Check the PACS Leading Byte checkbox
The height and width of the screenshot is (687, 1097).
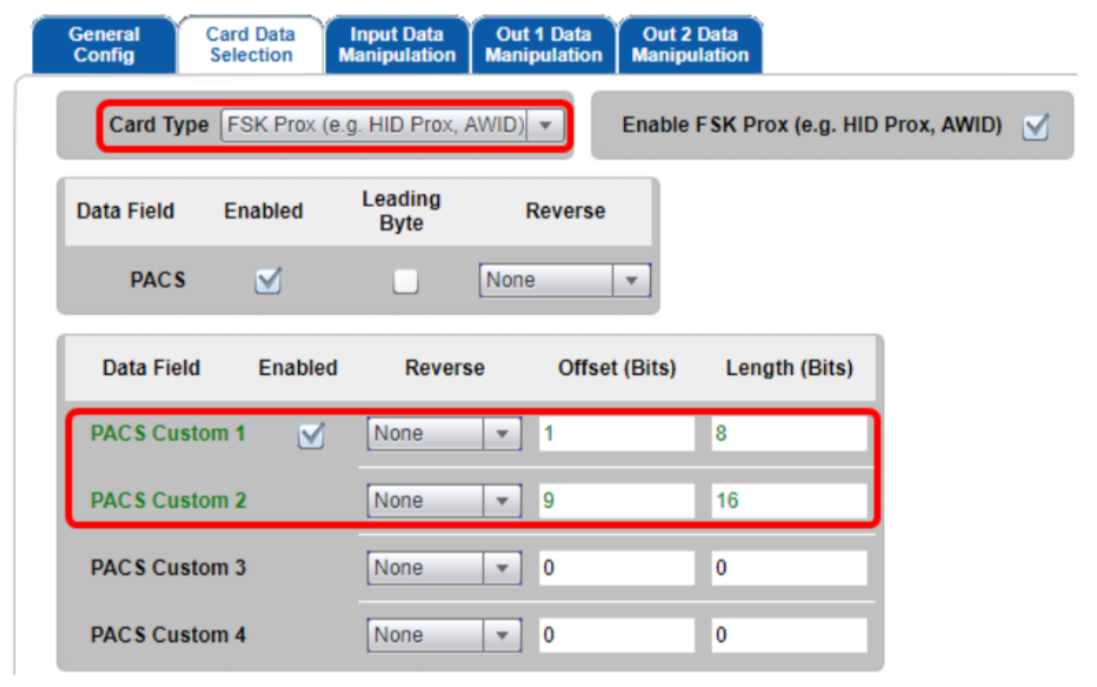(x=405, y=281)
